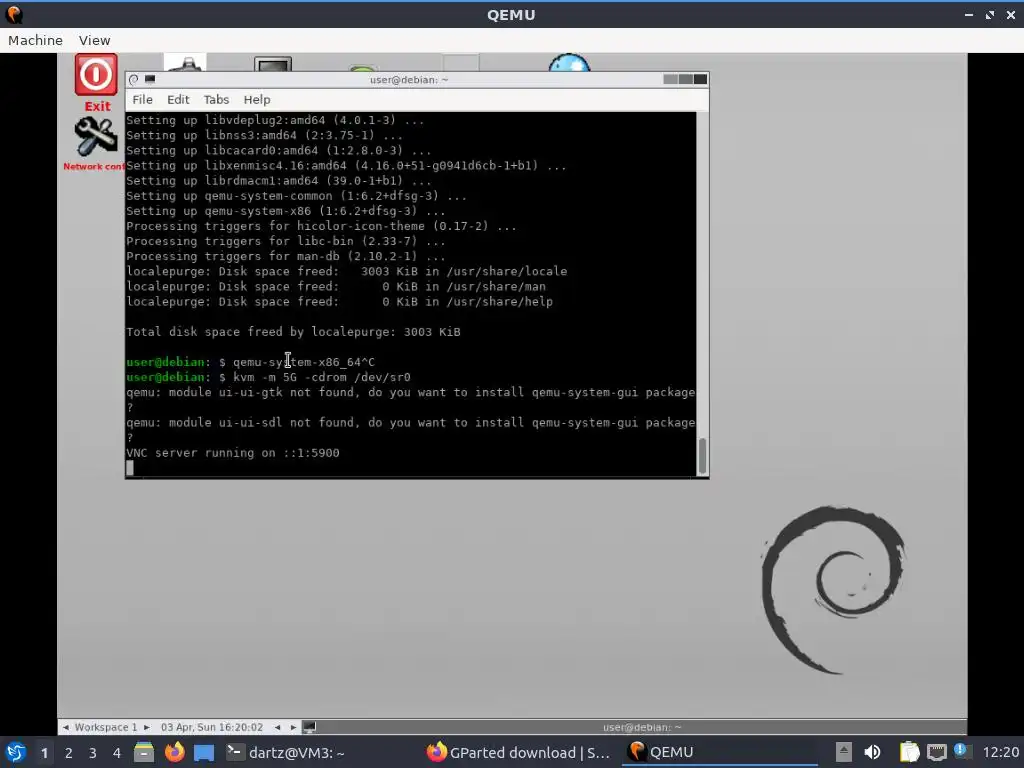
Task: Open the Network config tools icon
Action: pos(95,137)
